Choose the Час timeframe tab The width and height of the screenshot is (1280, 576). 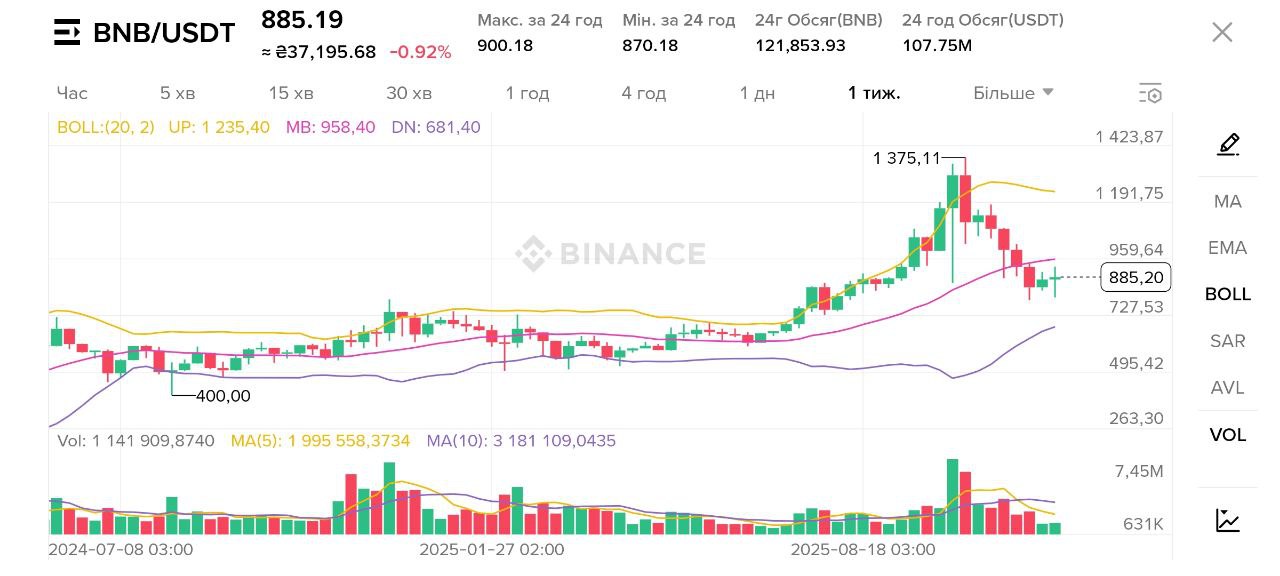coord(72,93)
